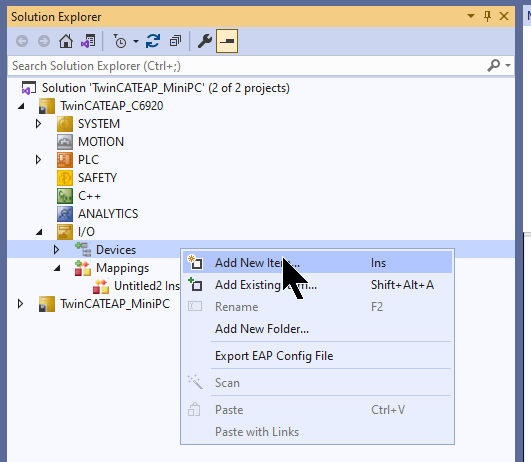Toggle the Preview Selected Items button

[x=227, y=41]
